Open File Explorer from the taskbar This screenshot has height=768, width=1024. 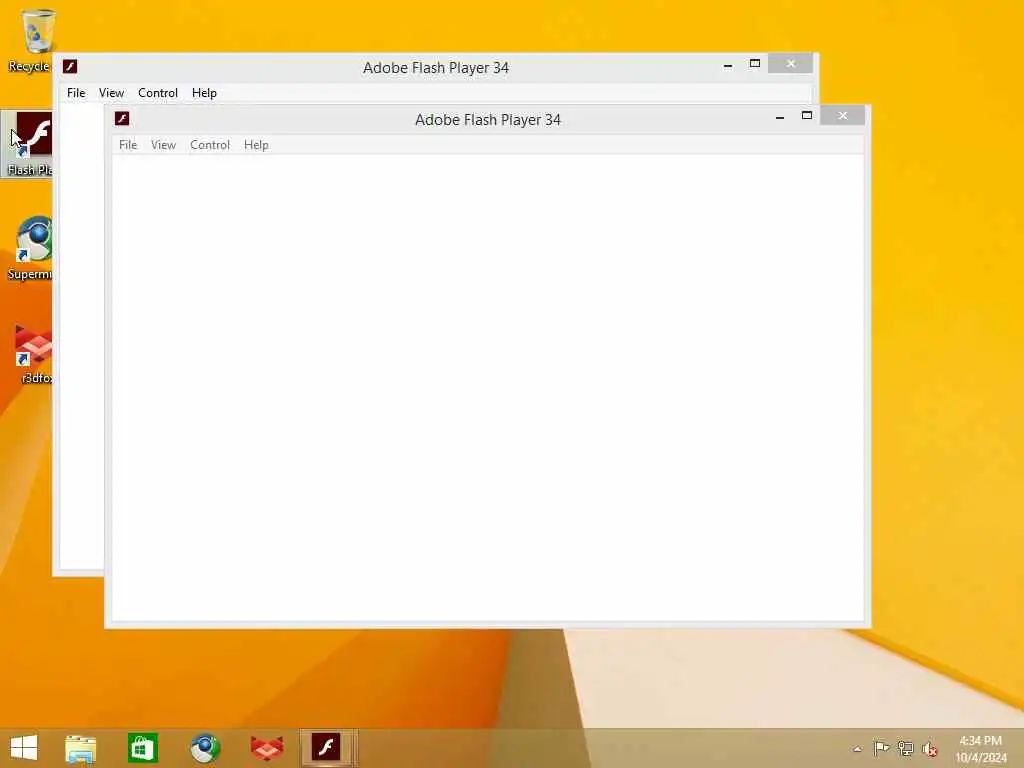pyautogui.click(x=81, y=748)
